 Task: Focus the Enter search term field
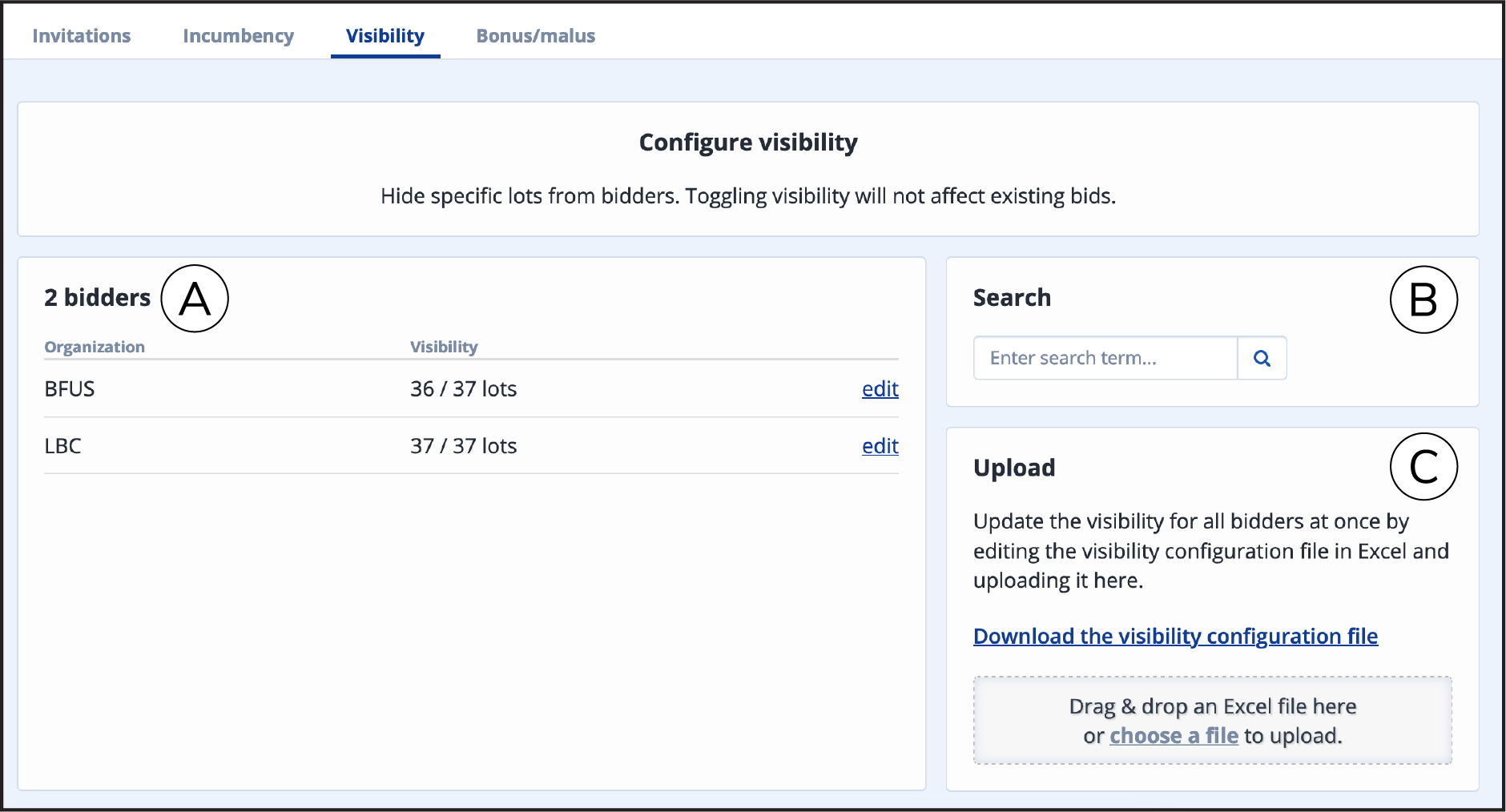pyautogui.click(x=1105, y=358)
